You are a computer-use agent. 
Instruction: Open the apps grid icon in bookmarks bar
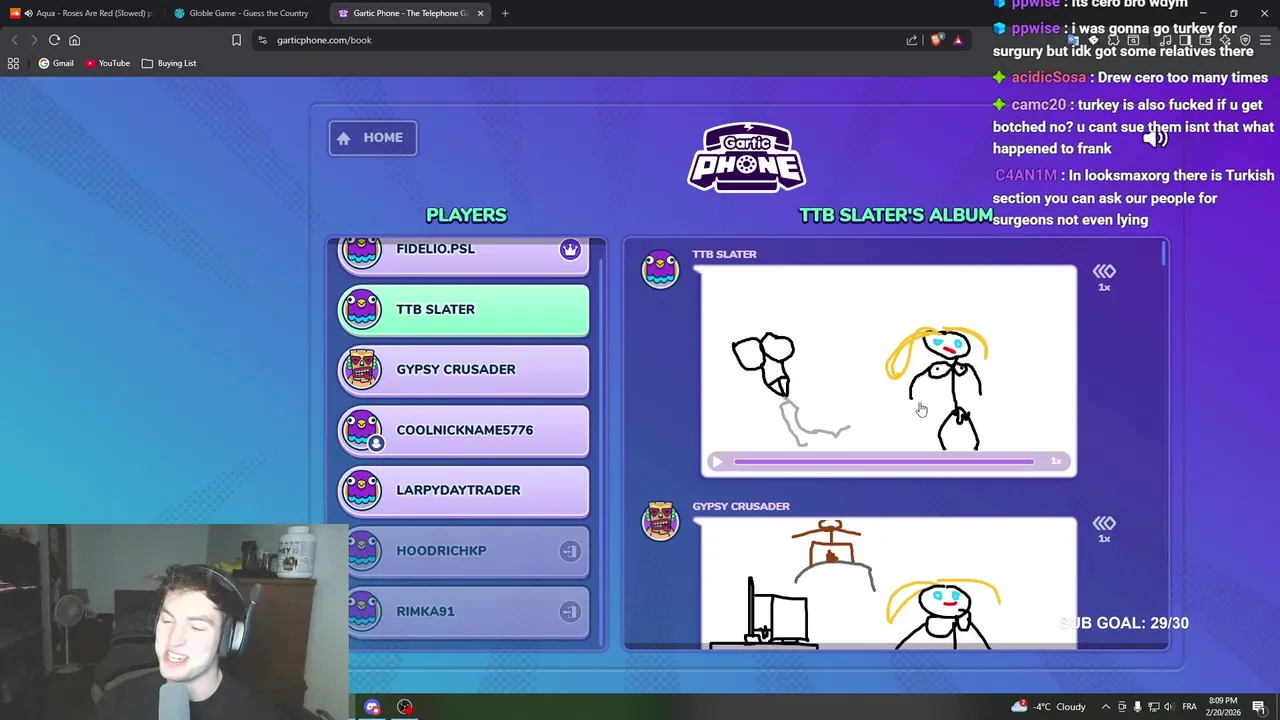[x=13, y=63]
